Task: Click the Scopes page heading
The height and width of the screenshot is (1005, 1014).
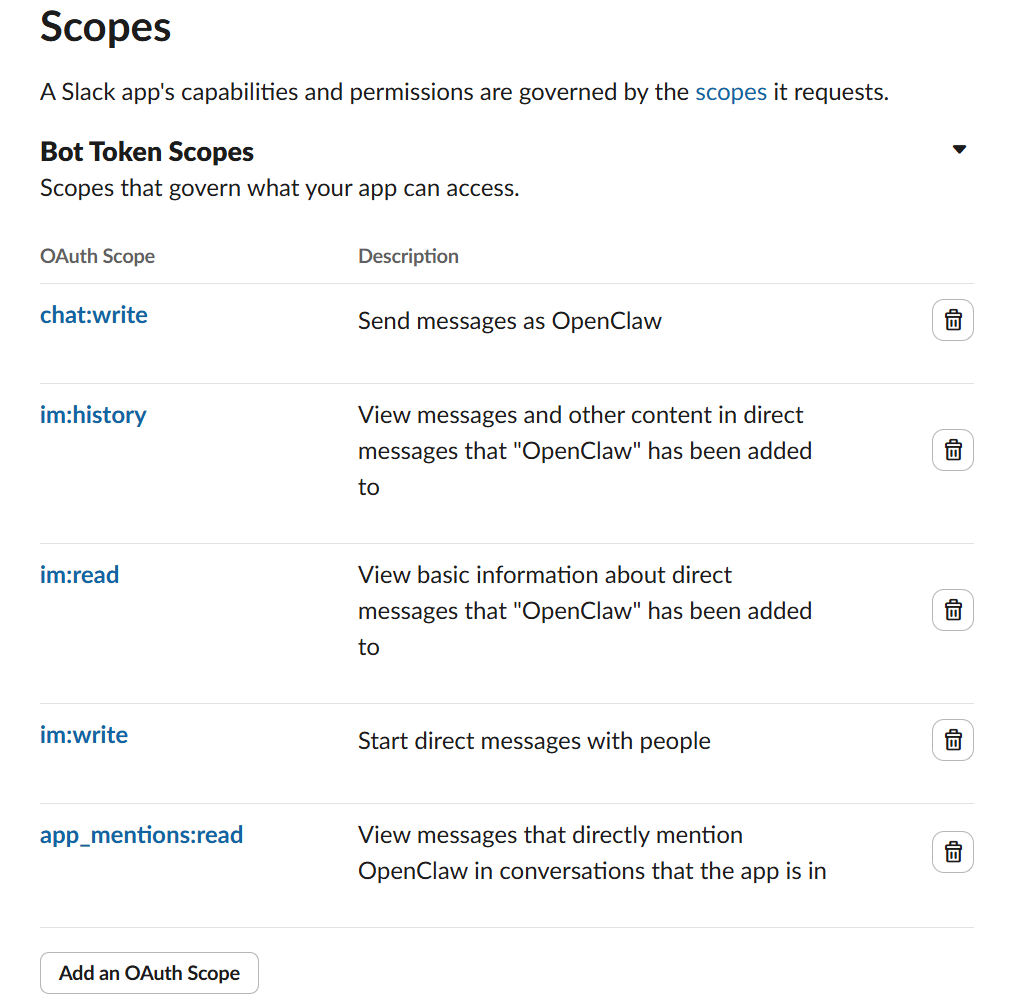Action: pos(106,28)
